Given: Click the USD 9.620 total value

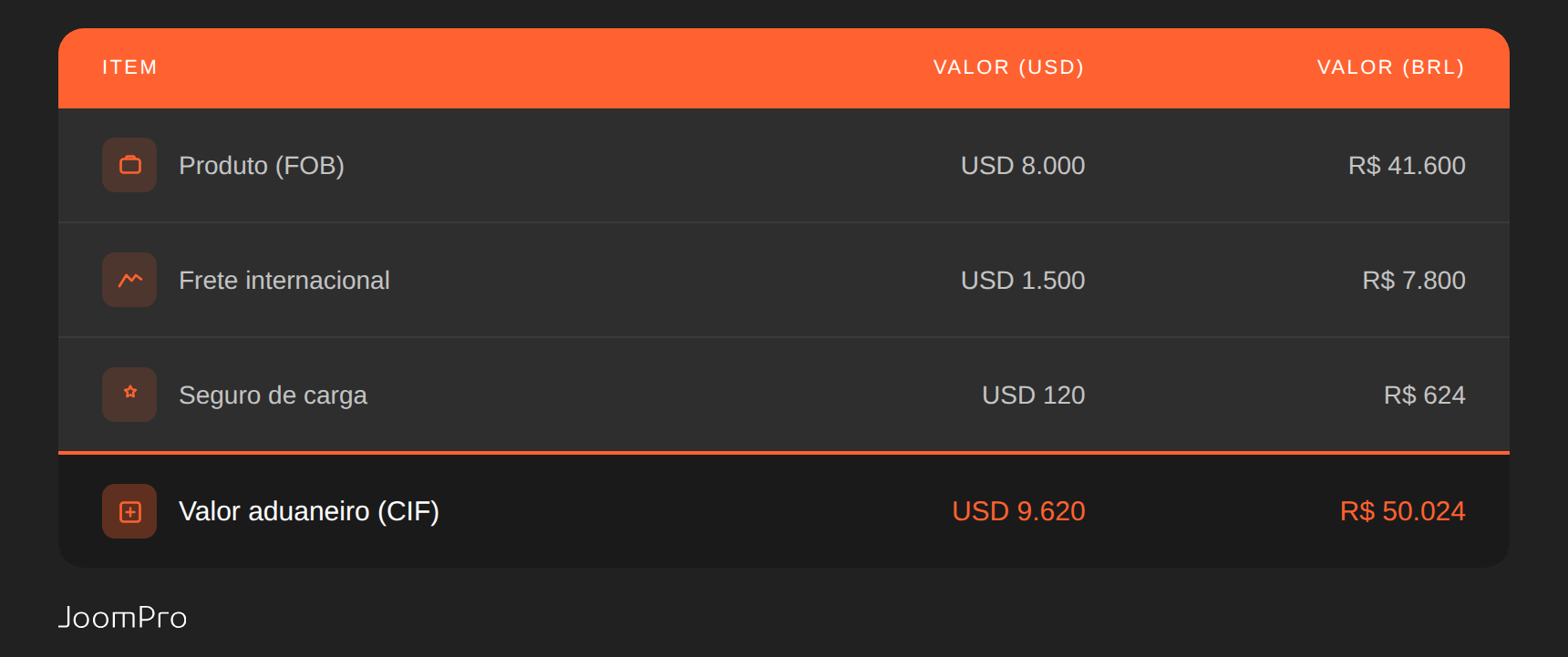Looking at the screenshot, I should click(x=1018, y=511).
